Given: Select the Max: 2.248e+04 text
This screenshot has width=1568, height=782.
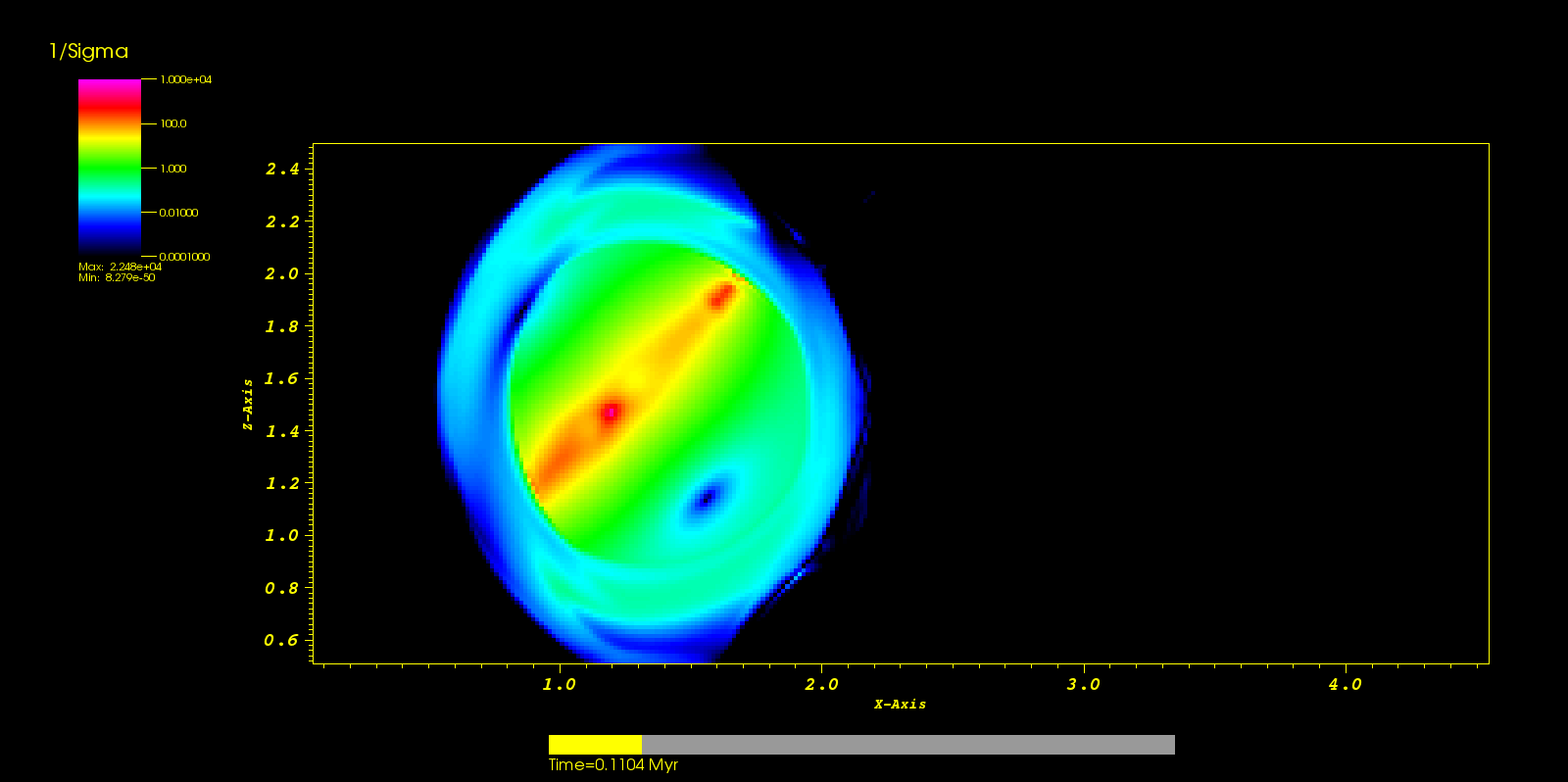Looking at the screenshot, I should tap(120, 267).
